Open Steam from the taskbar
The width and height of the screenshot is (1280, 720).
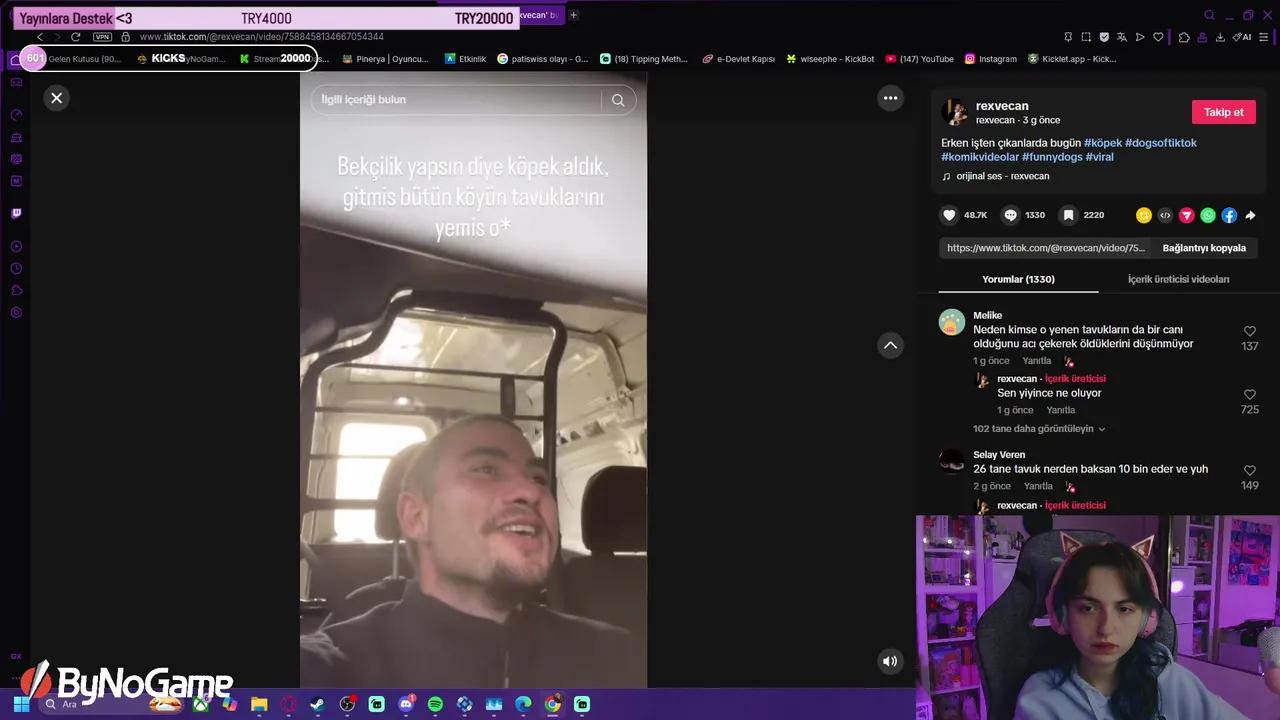[317, 704]
